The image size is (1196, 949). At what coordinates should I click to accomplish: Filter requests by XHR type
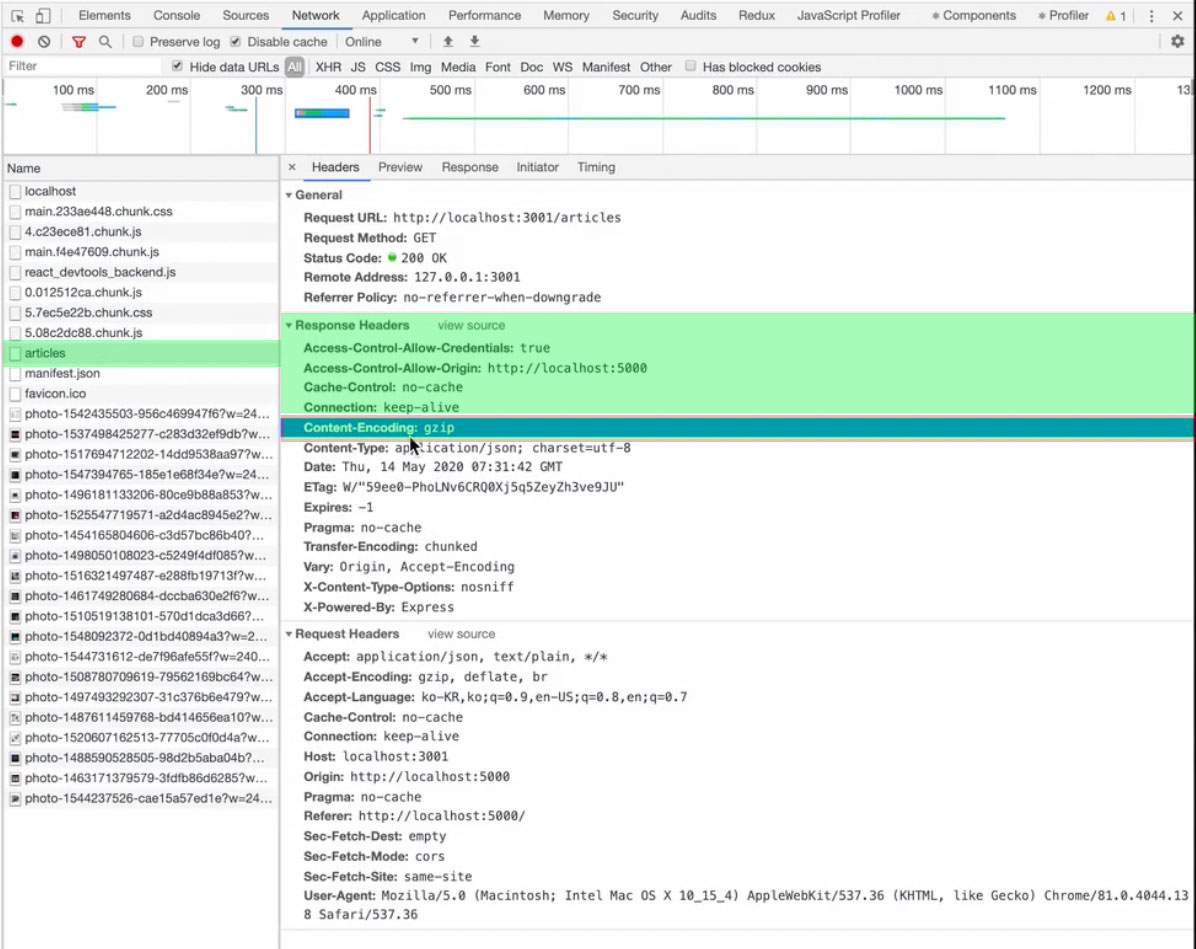coord(328,67)
